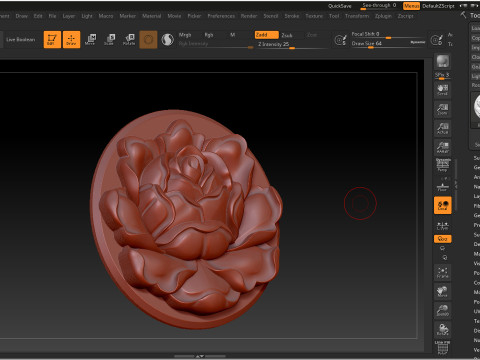Click the Frame mesh icon
Screen dimensions: 480x360
pyautogui.click(x=443, y=272)
